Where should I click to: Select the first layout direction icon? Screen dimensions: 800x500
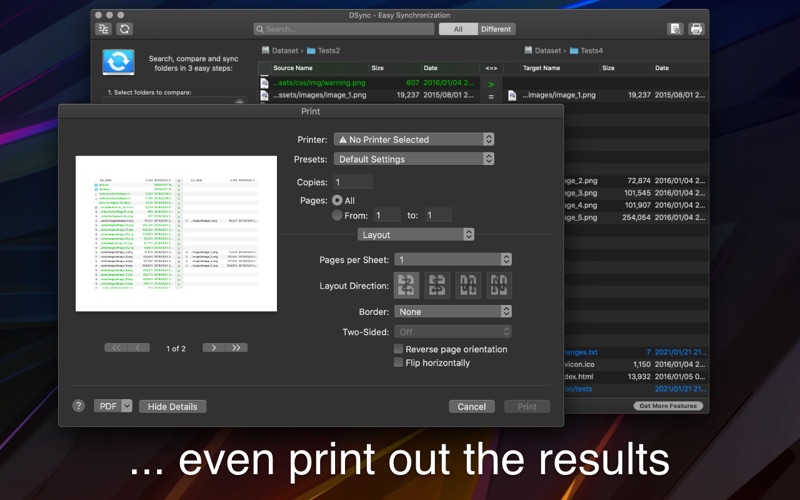click(x=406, y=285)
